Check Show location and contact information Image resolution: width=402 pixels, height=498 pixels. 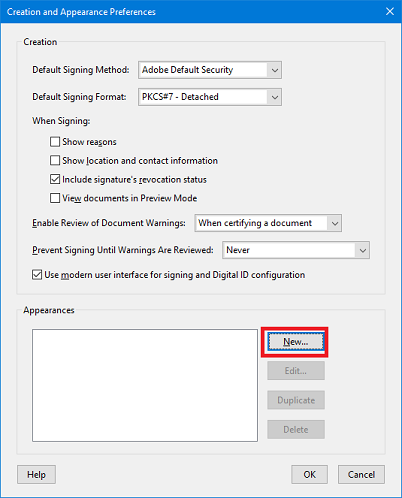[55, 160]
